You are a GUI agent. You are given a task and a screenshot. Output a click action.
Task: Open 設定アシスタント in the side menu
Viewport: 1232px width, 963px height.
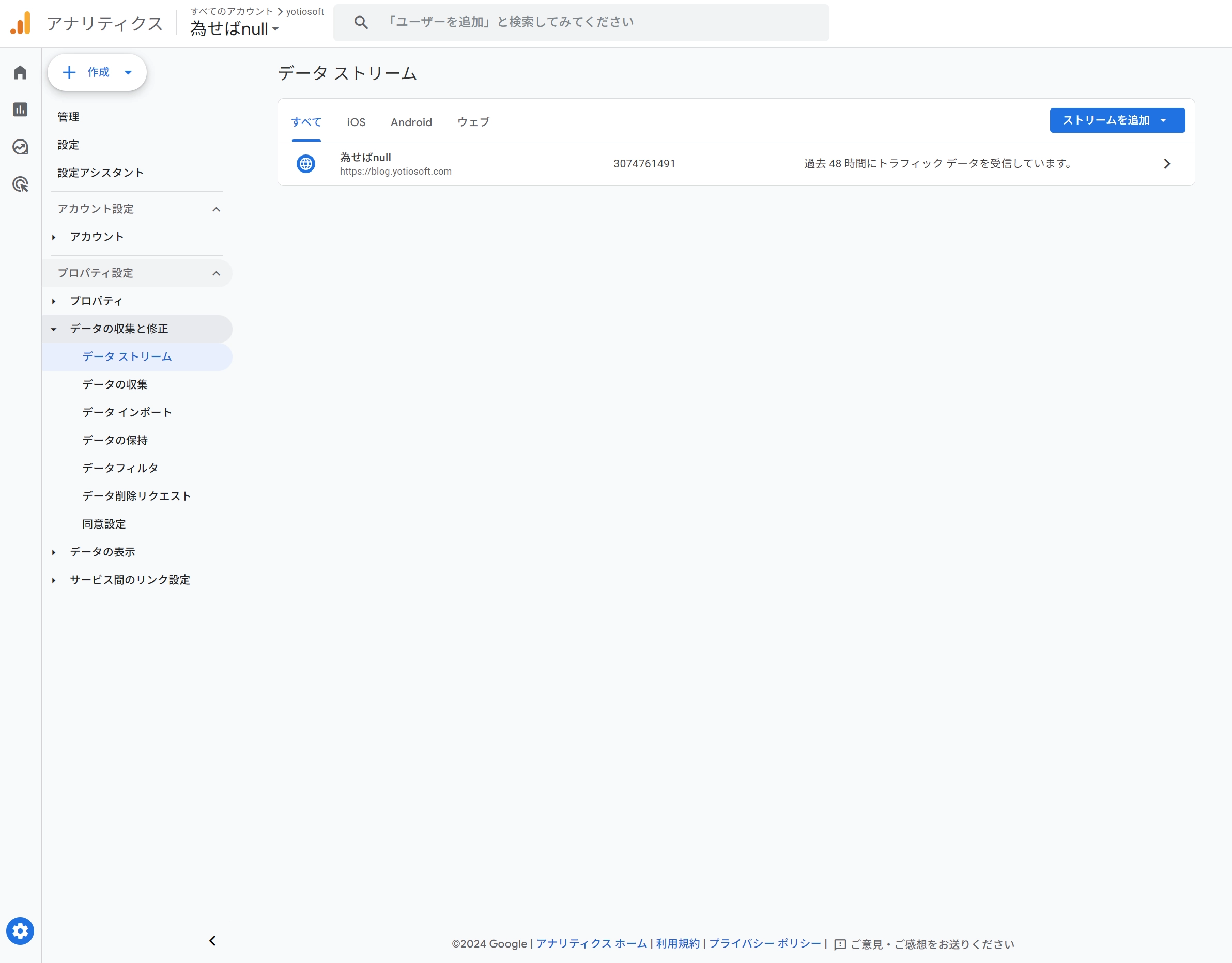pyautogui.click(x=100, y=173)
